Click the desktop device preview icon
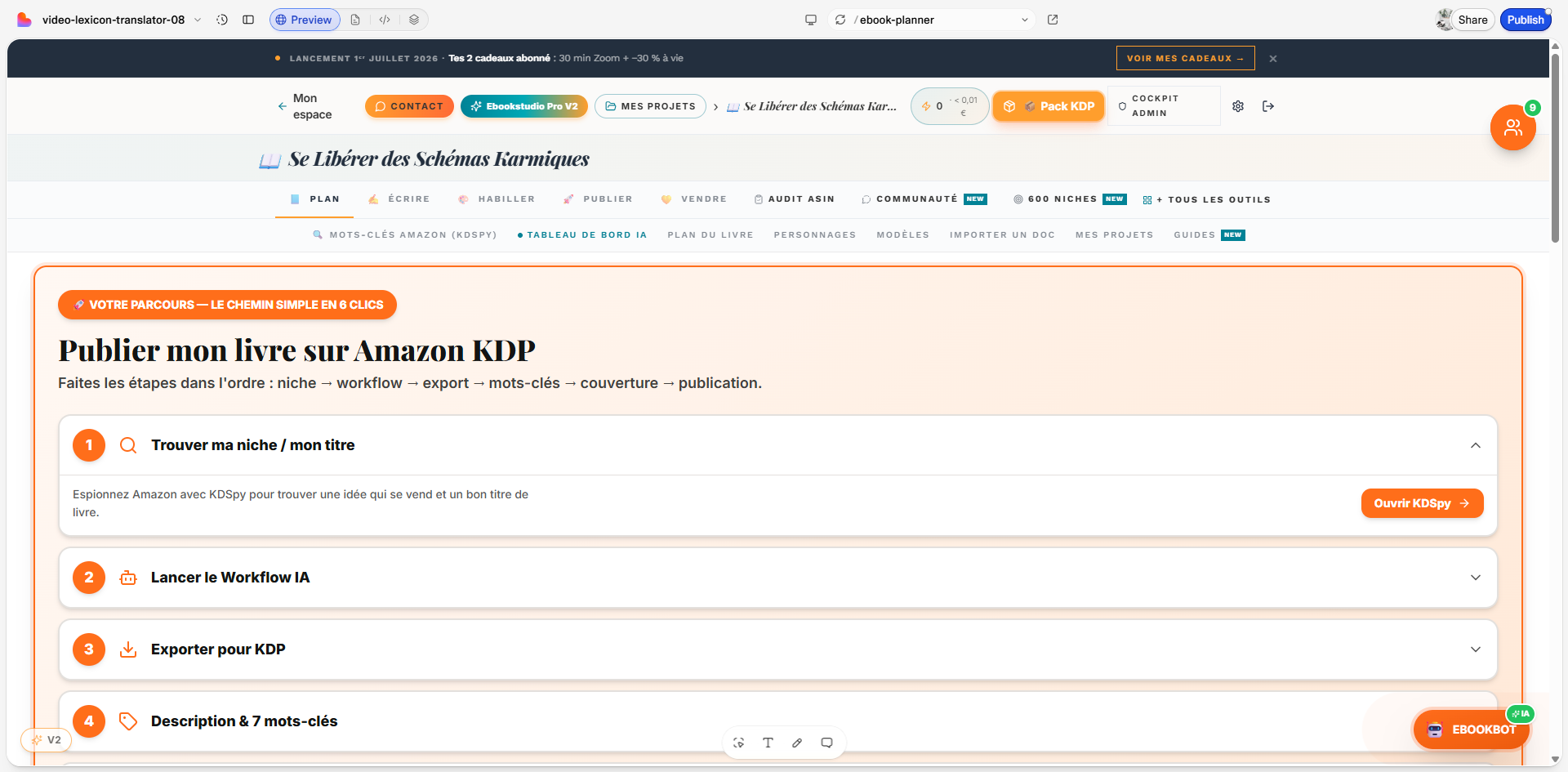 [811, 20]
